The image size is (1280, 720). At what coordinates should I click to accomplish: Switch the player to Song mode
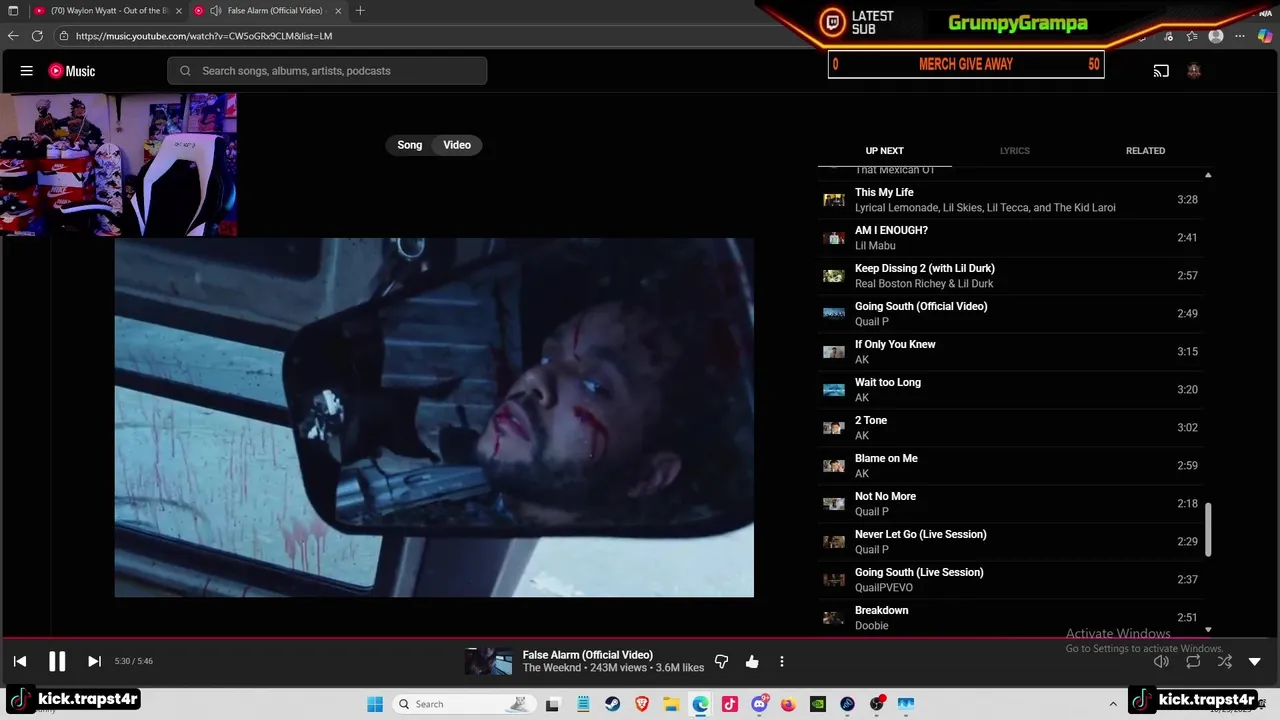(x=410, y=145)
